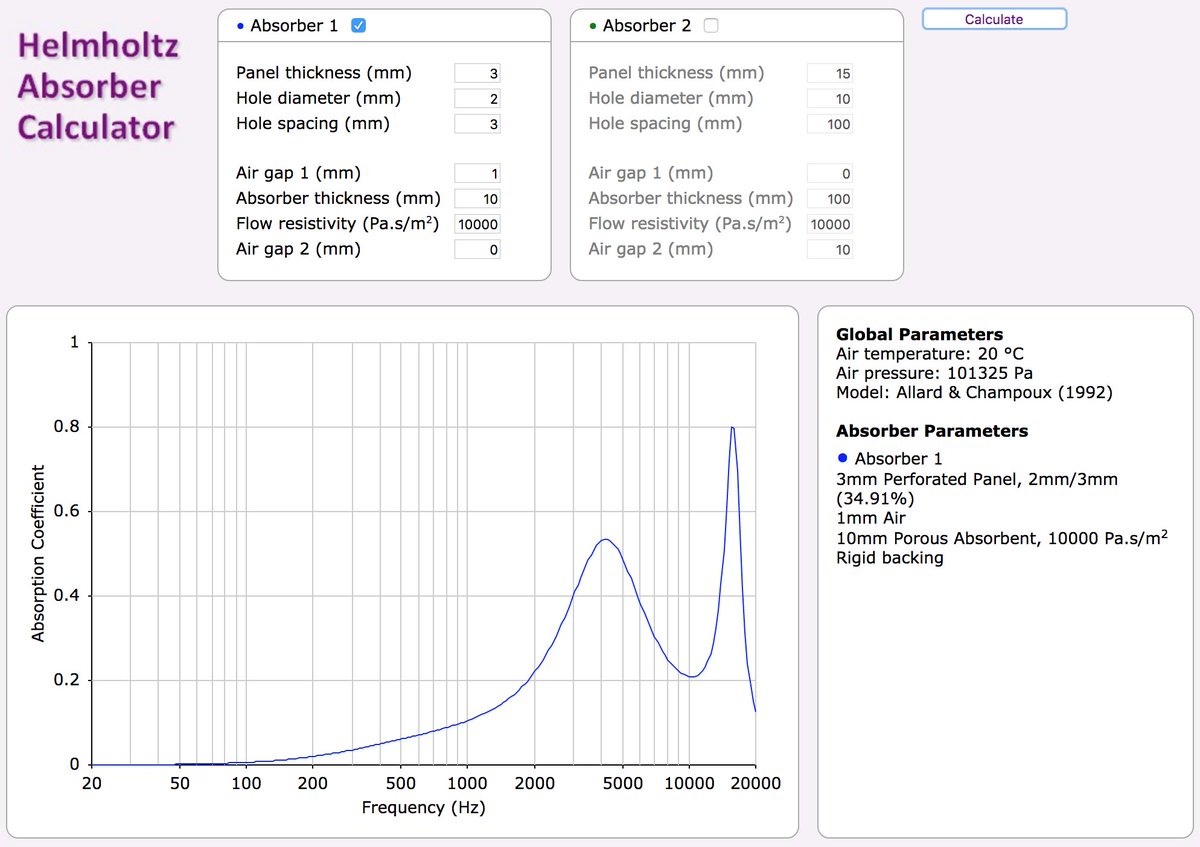Click the 20000 frequency axis tick label
1200x847 pixels.
(755, 784)
